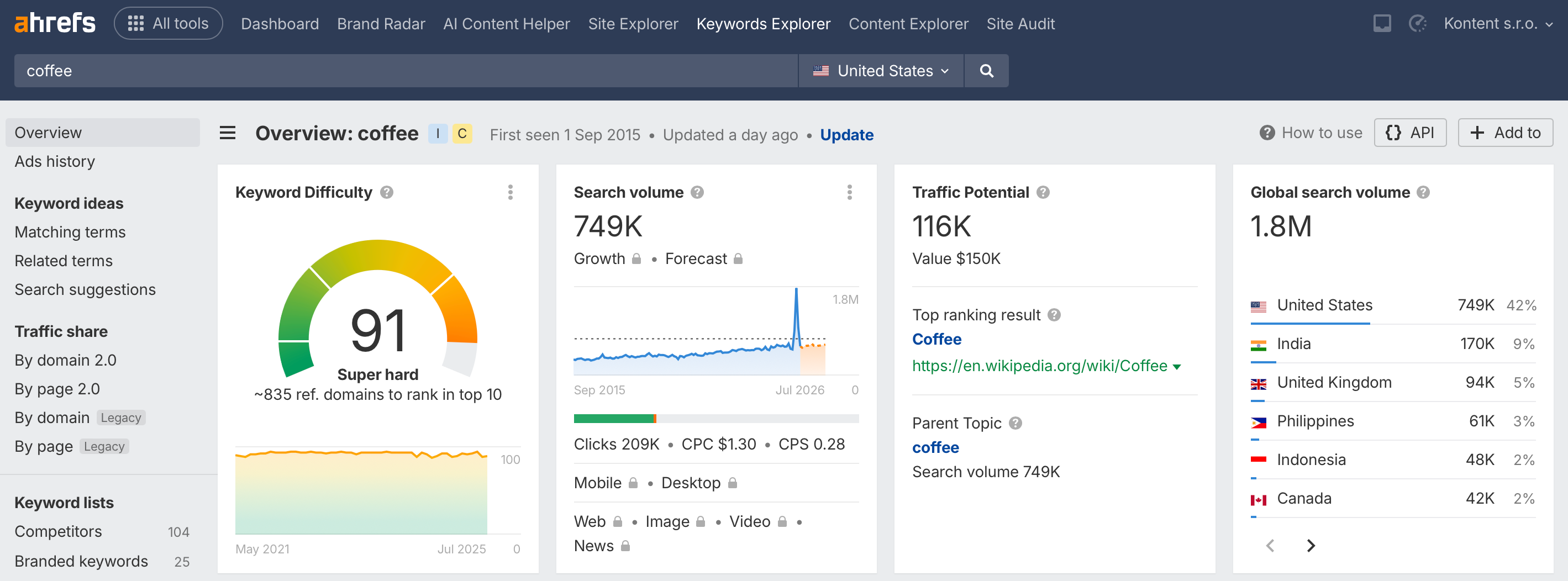Select the locked Desktop filter
Image resolution: width=1568 pixels, height=581 pixels.
tap(699, 483)
